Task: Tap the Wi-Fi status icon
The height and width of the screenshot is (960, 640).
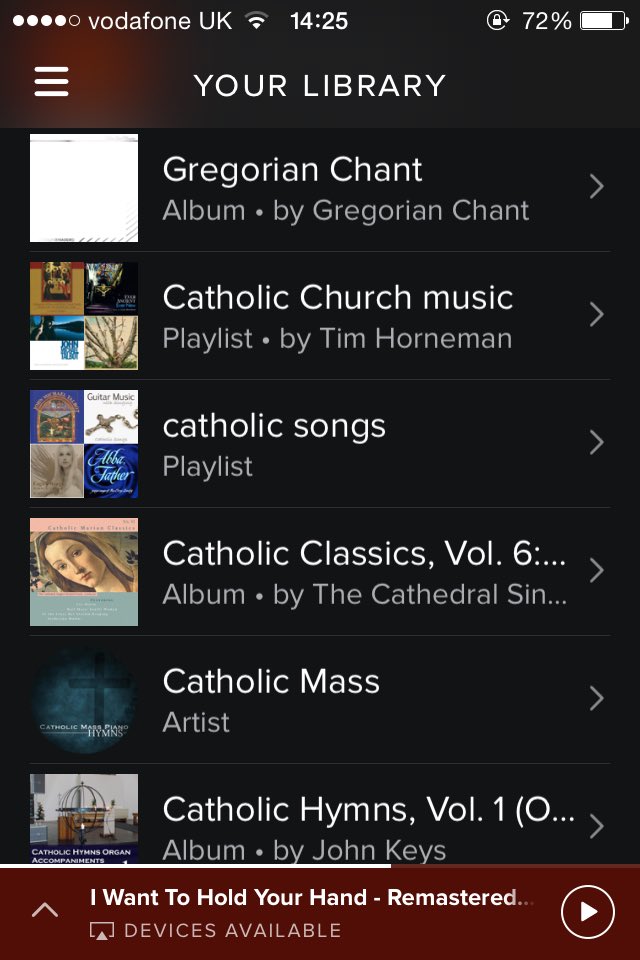Action: (x=257, y=21)
